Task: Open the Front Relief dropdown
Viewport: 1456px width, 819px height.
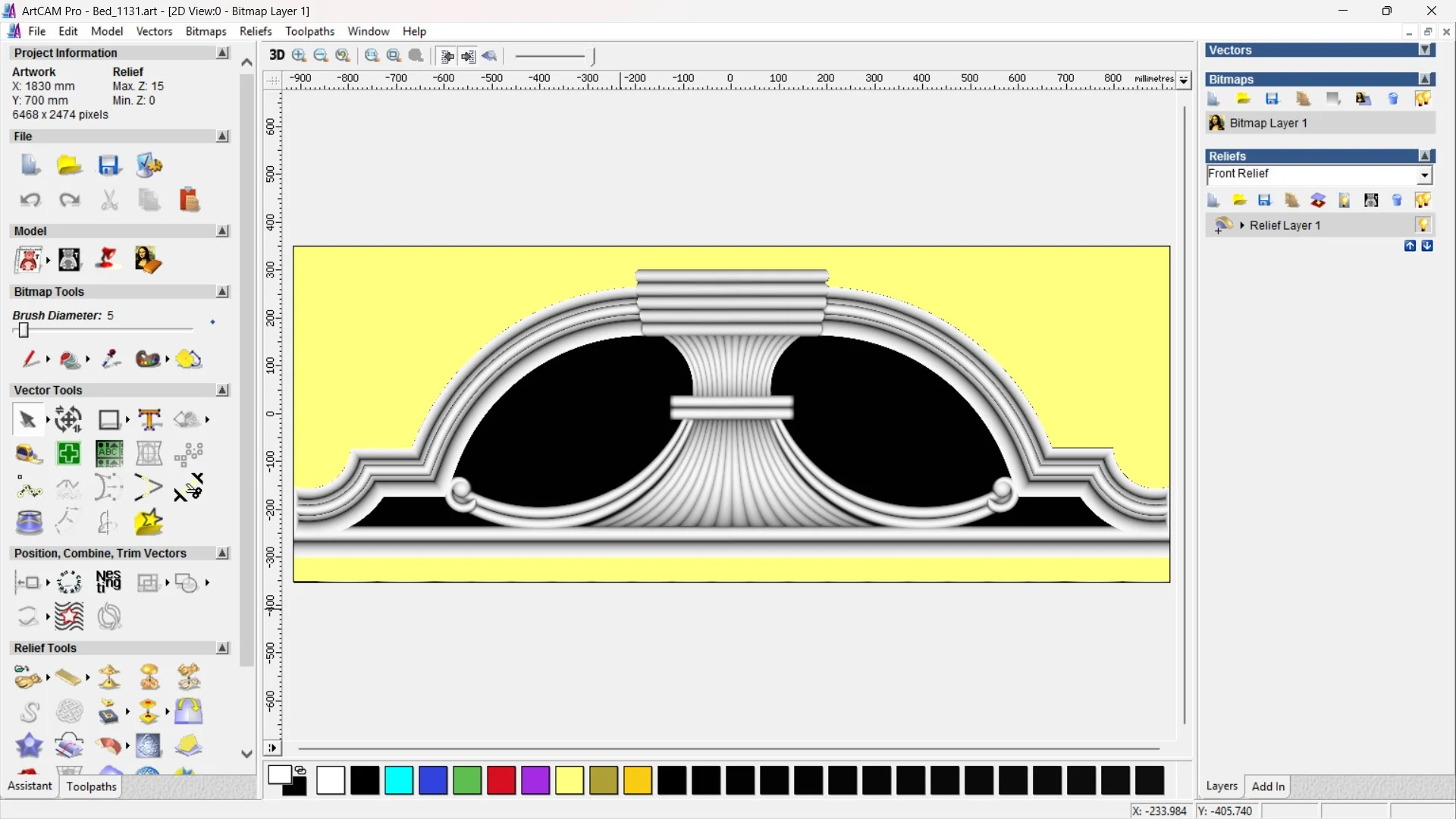Action: click(x=1425, y=175)
